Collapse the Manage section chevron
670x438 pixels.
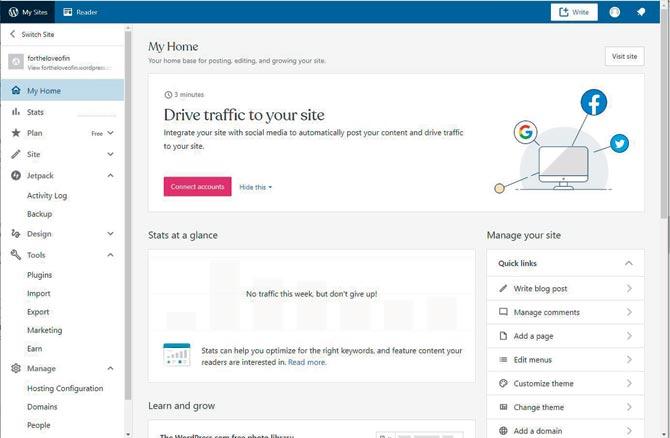(110, 368)
